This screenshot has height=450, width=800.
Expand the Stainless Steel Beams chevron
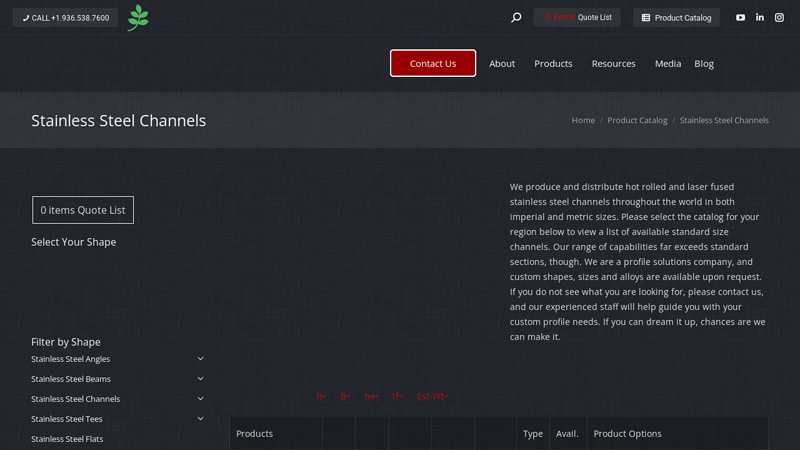pyautogui.click(x=200, y=379)
